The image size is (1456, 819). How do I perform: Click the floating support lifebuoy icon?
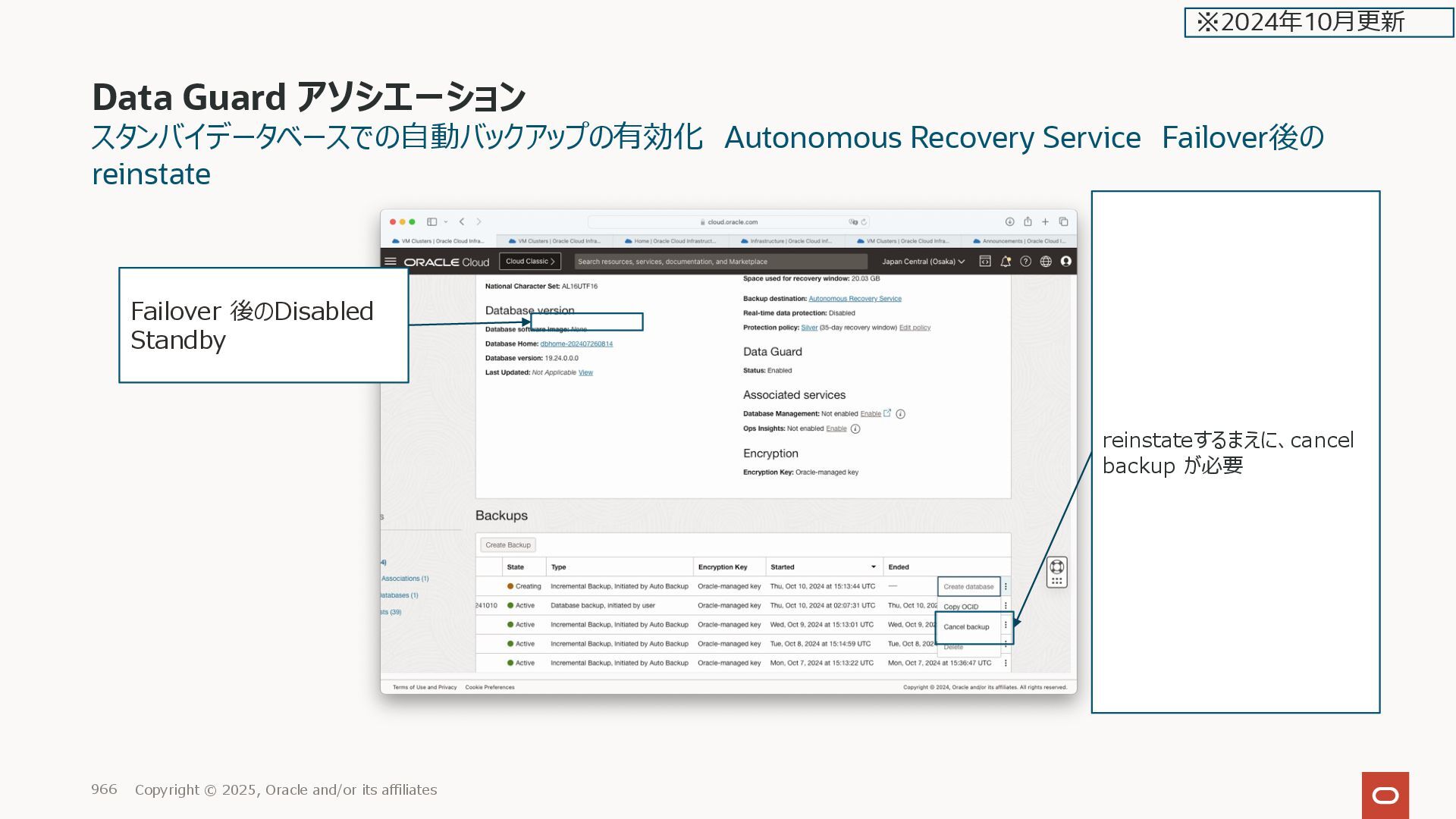[x=1057, y=567]
